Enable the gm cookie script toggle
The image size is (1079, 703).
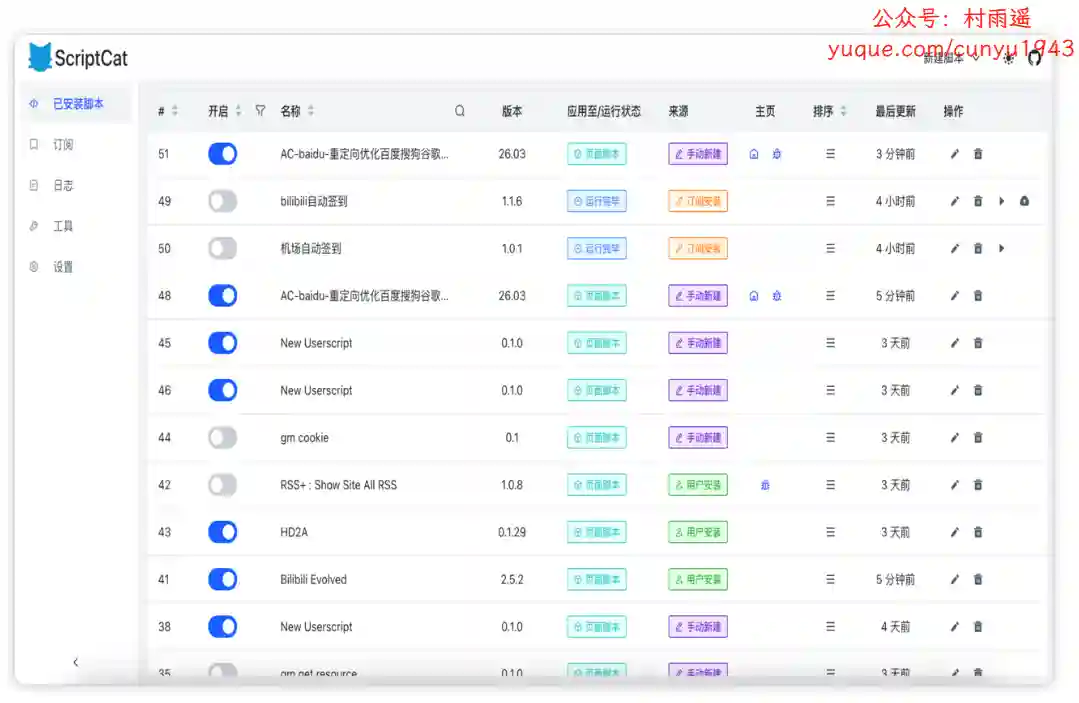click(223, 438)
